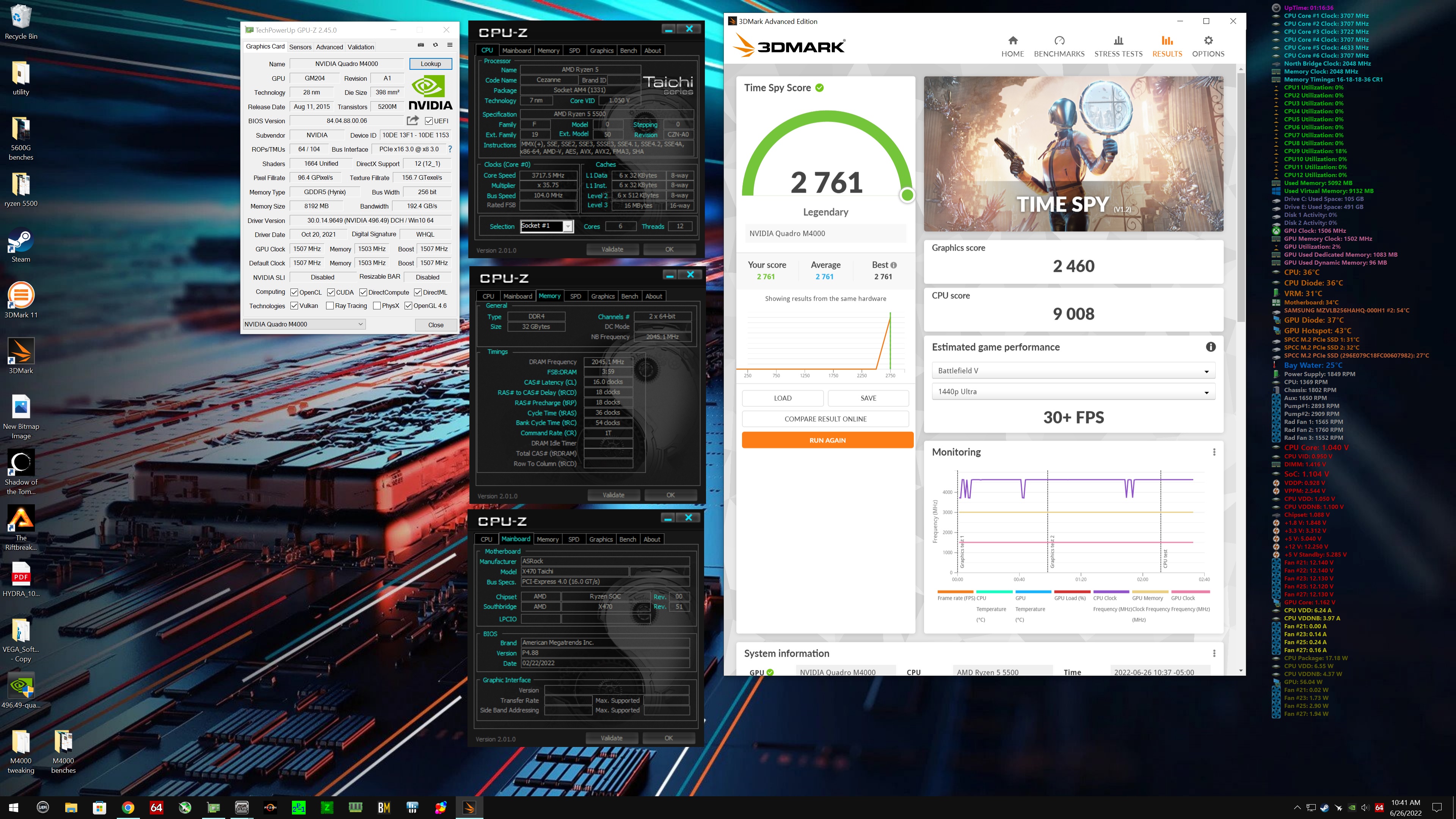The width and height of the screenshot is (1456, 819).
Task: Open the Recycle Bin desktop icon
Action: [x=21, y=23]
